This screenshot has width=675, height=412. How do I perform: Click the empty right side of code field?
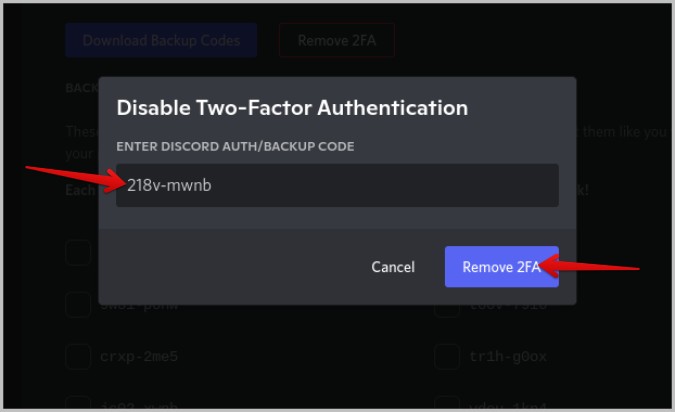[450, 185]
